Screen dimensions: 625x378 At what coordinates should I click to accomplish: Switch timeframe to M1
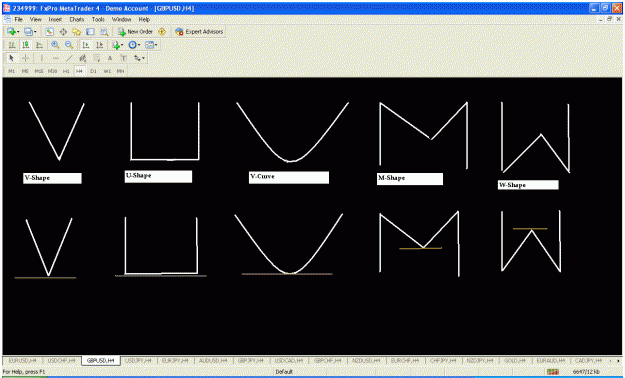tap(12, 71)
